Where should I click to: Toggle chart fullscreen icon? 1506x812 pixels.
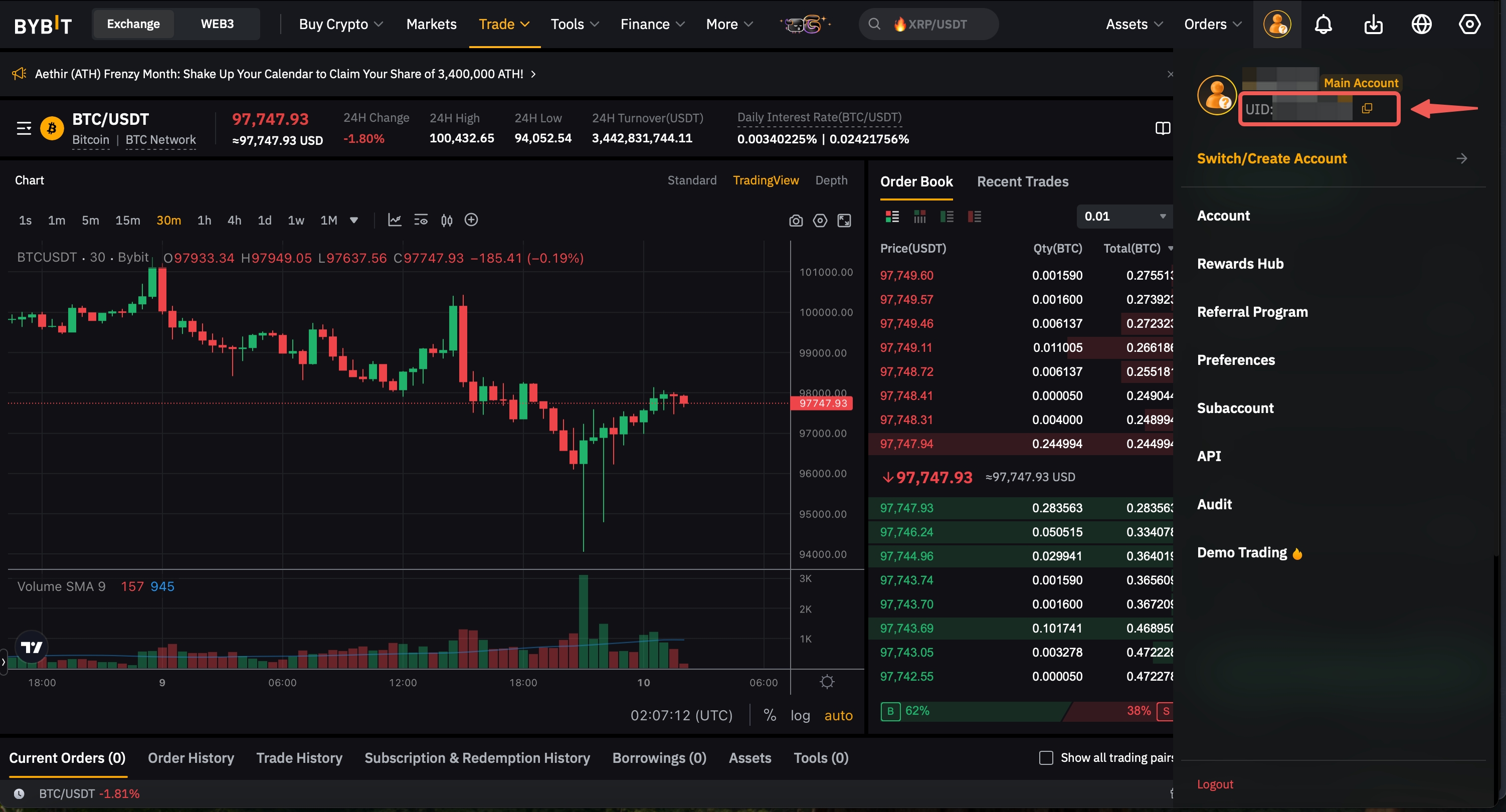844,221
